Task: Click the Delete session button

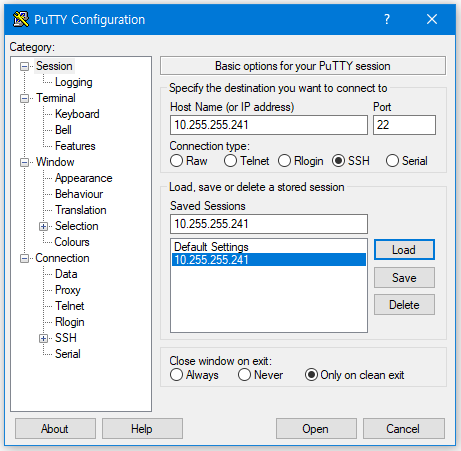Action: (x=404, y=305)
